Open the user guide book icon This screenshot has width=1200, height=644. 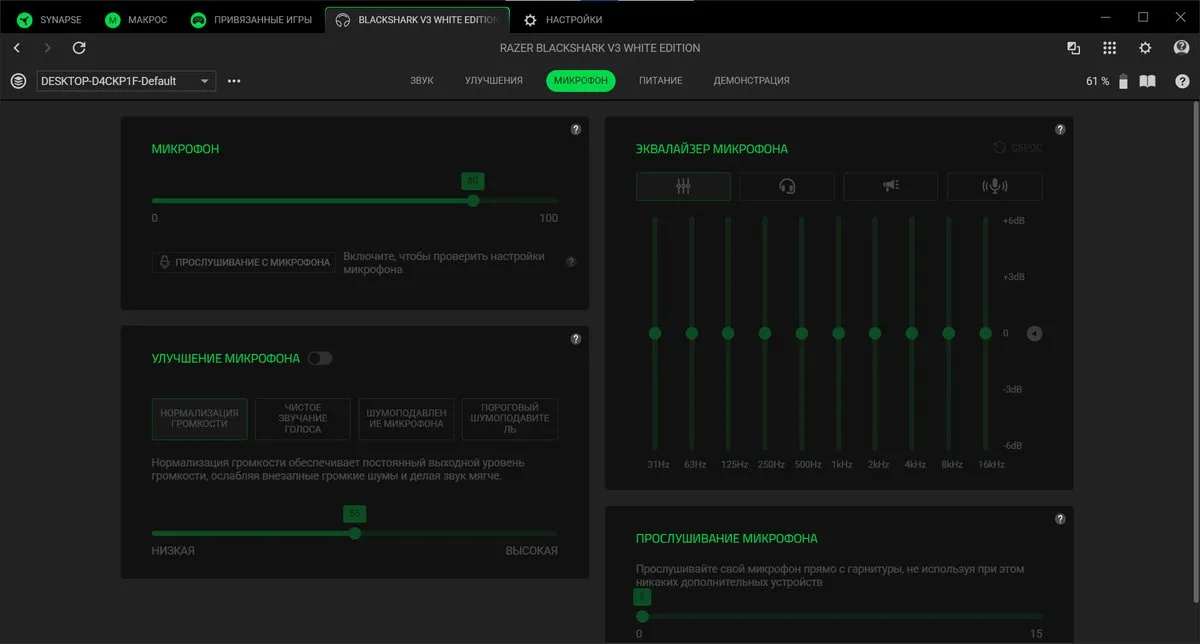(1148, 81)
